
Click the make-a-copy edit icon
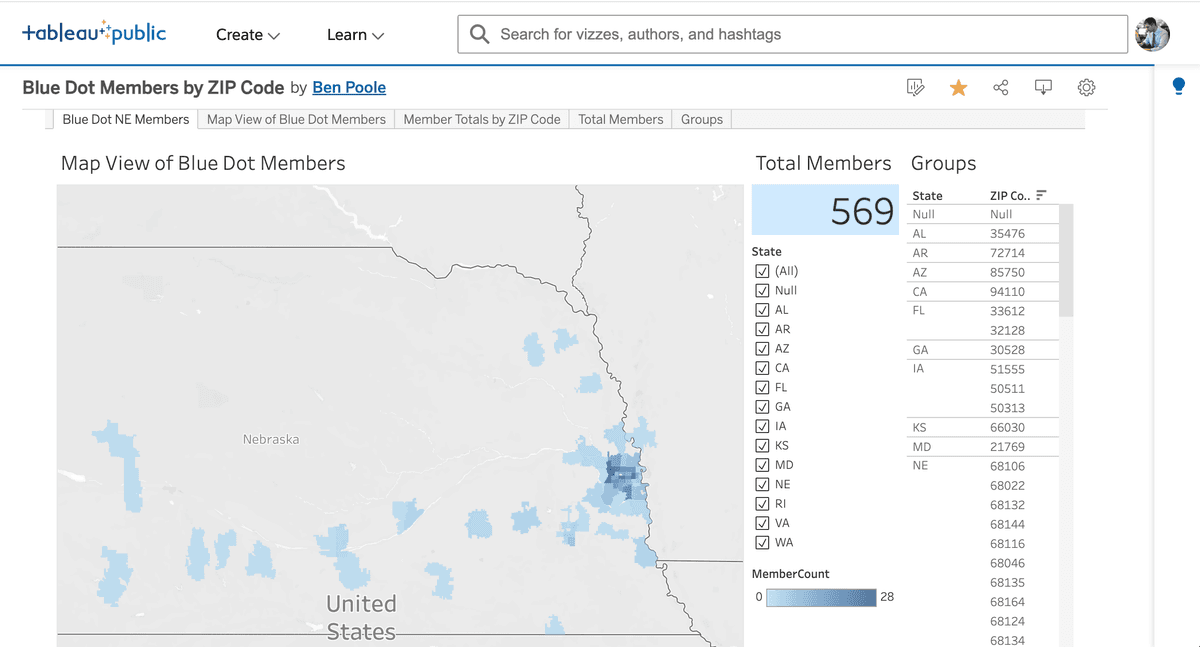(915, 87)
